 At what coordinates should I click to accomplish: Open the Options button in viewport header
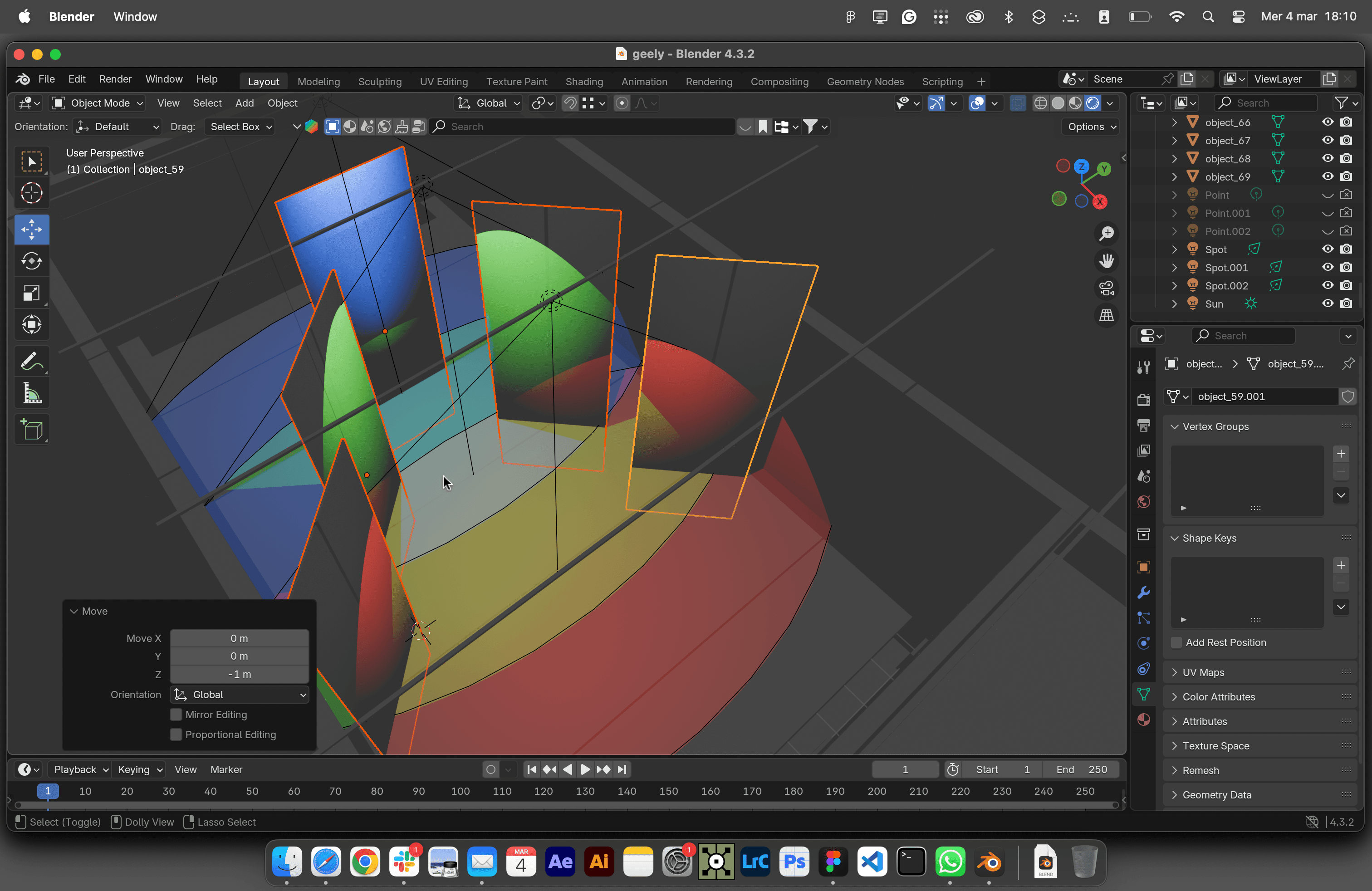point(1091,127)
